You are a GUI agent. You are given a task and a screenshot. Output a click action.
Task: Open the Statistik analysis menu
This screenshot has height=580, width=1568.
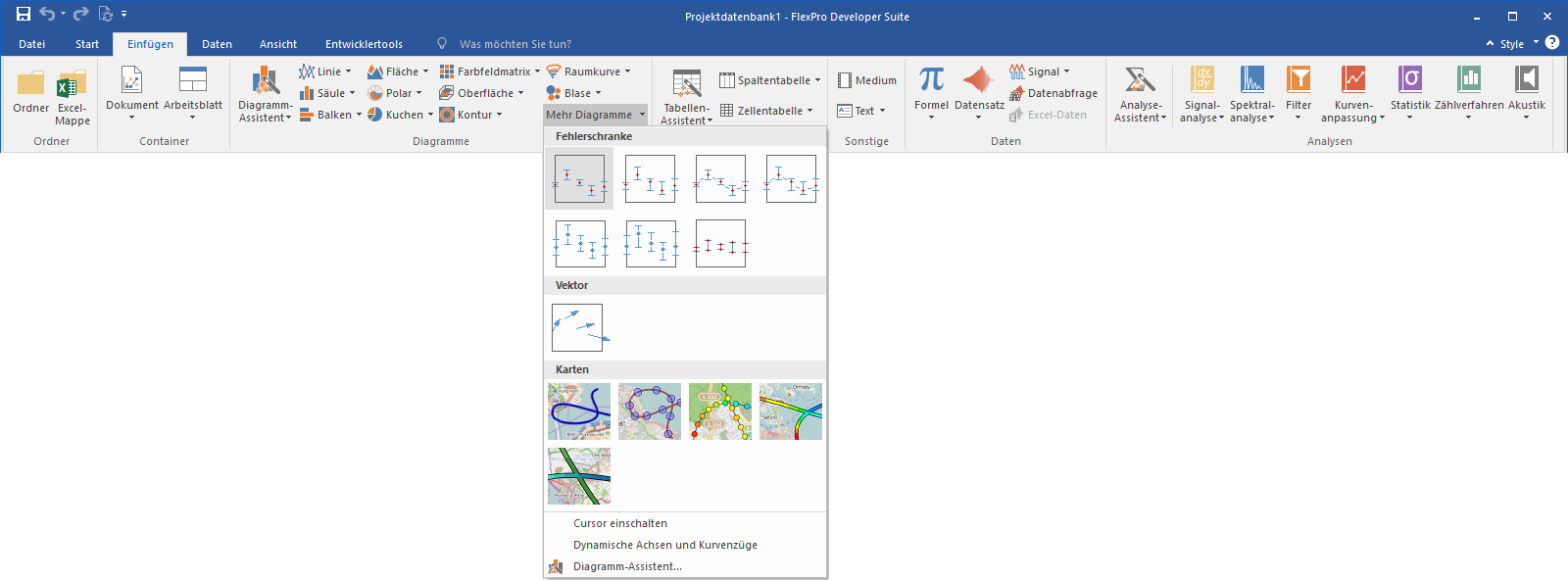[1410, 93]
